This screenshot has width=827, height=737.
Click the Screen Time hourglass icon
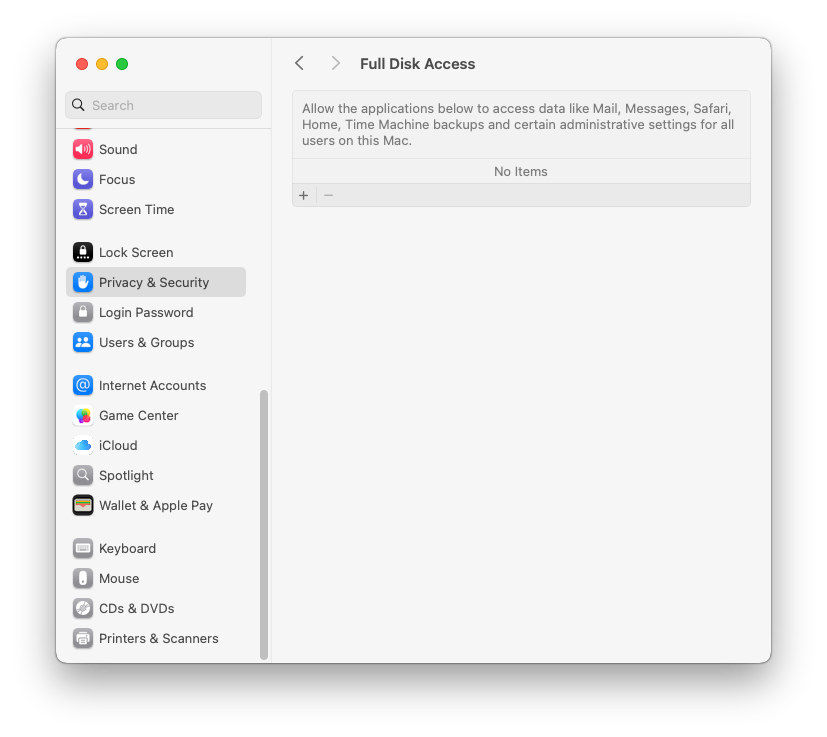click(x=83, y=209)
